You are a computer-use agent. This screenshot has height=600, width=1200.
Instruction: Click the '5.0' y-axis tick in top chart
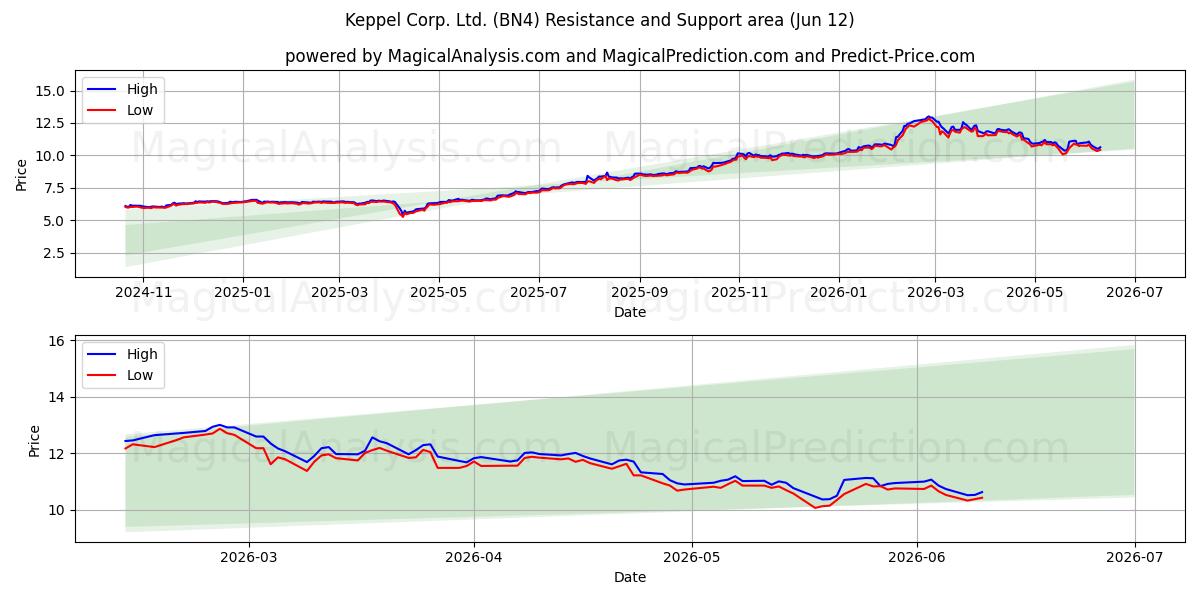pos(56,221)
